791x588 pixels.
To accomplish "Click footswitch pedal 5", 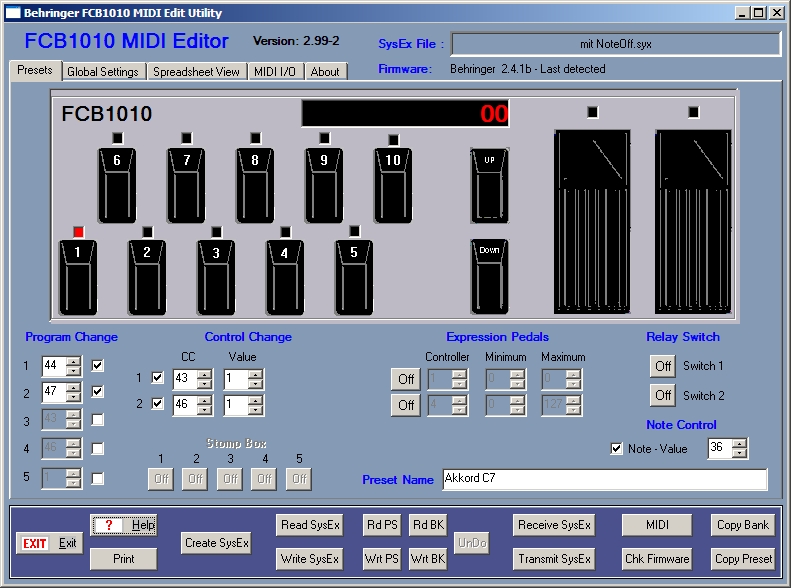I will (354, 277).
